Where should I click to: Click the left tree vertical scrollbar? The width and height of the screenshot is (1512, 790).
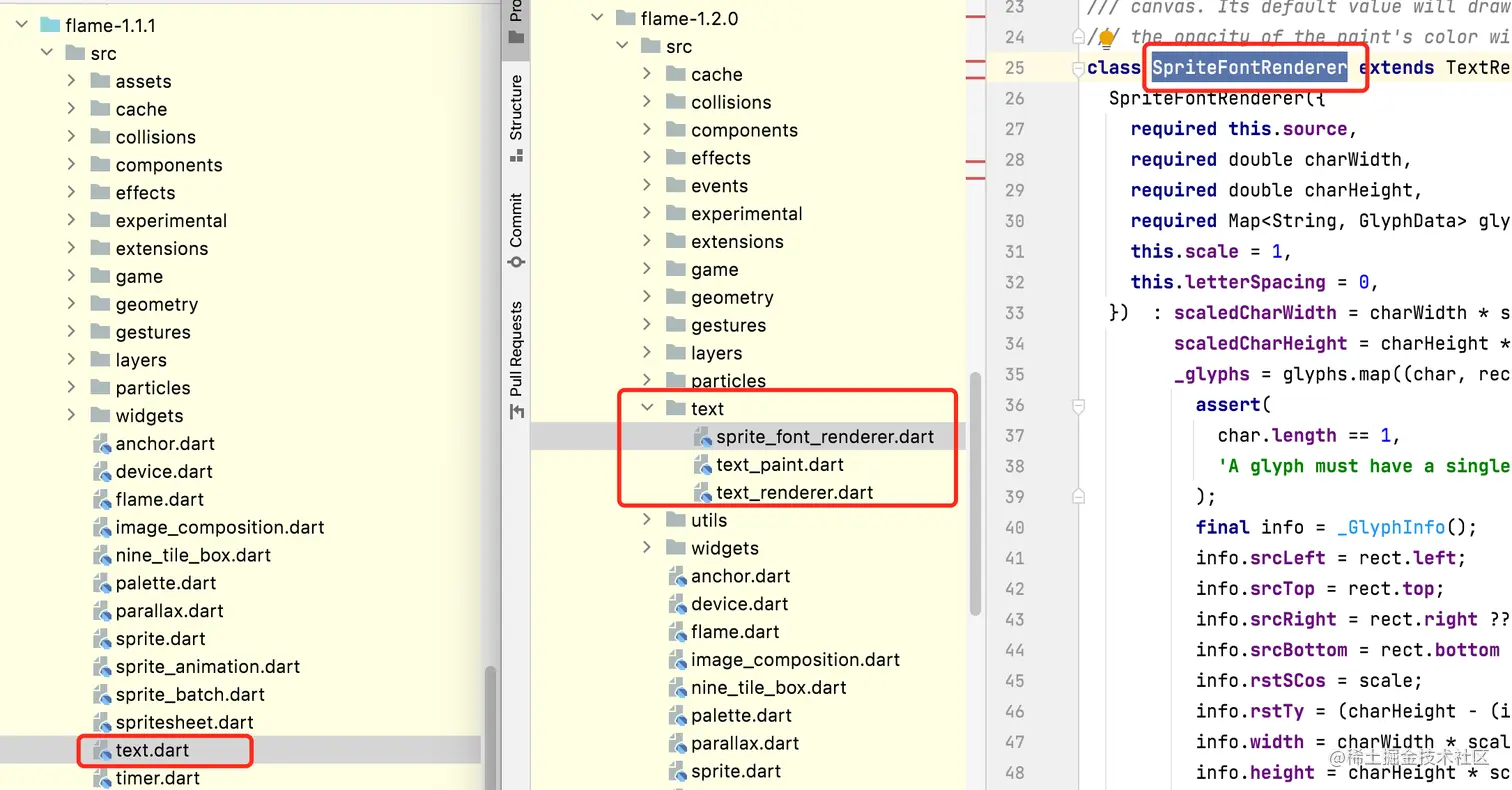490,727
